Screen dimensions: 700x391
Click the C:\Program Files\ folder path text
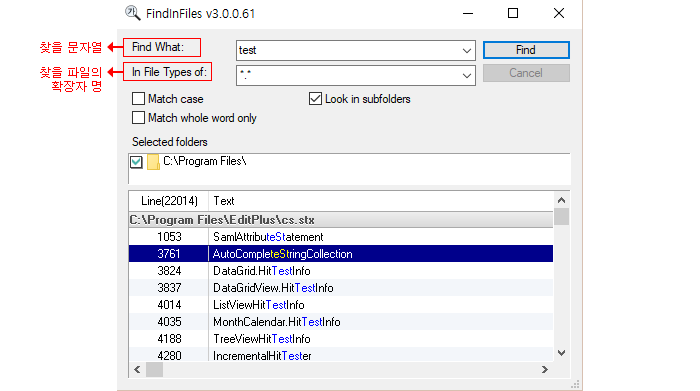[204, 161]
